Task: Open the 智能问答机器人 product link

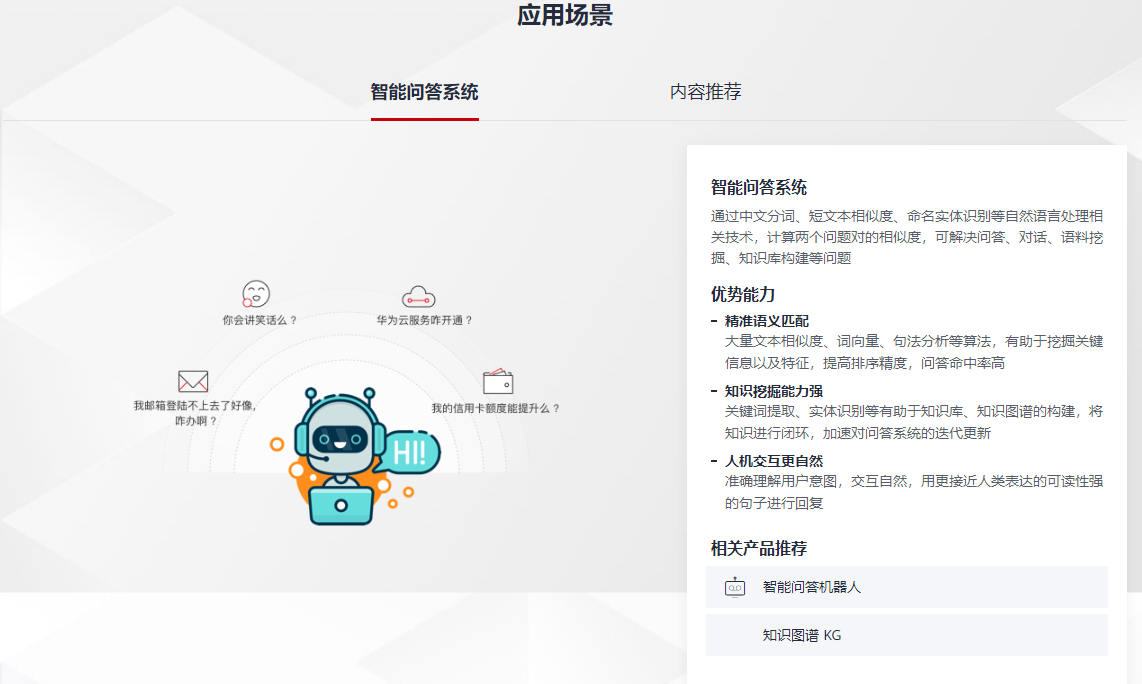Action: coord(907,587)
